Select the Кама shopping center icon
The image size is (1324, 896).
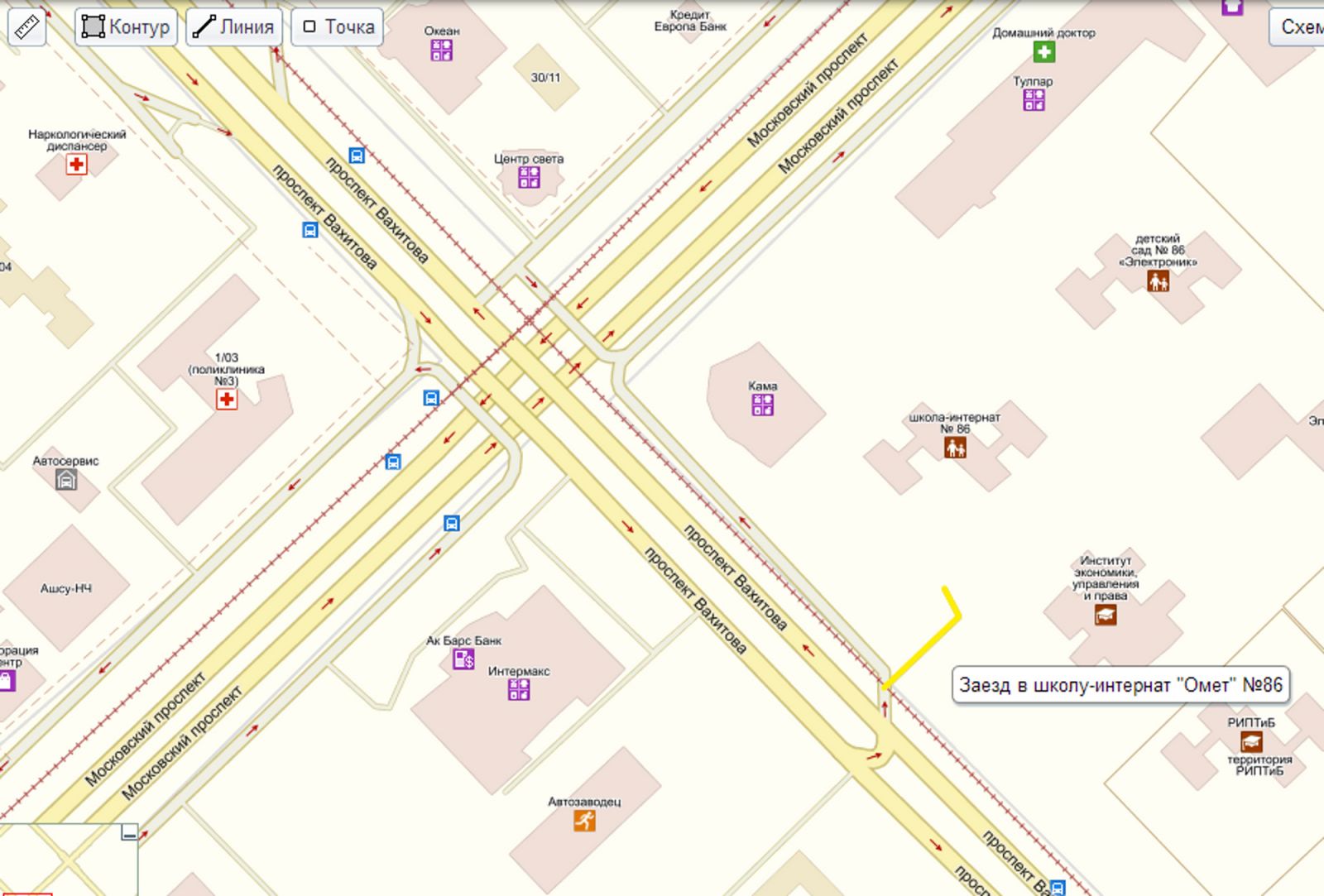point(762,405)
